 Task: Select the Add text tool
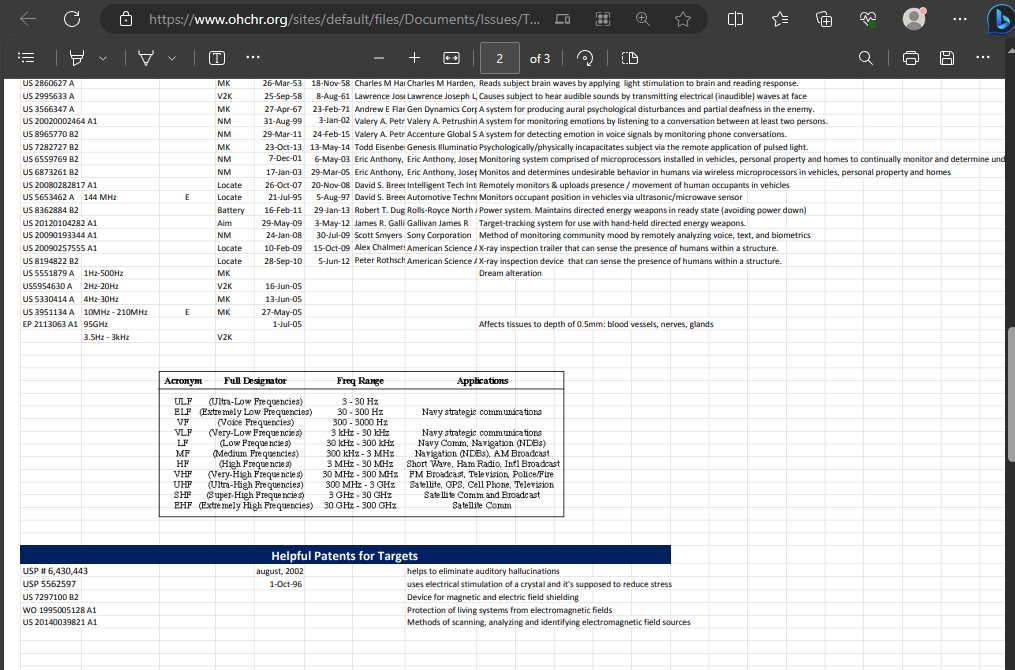tap(217, 58)
